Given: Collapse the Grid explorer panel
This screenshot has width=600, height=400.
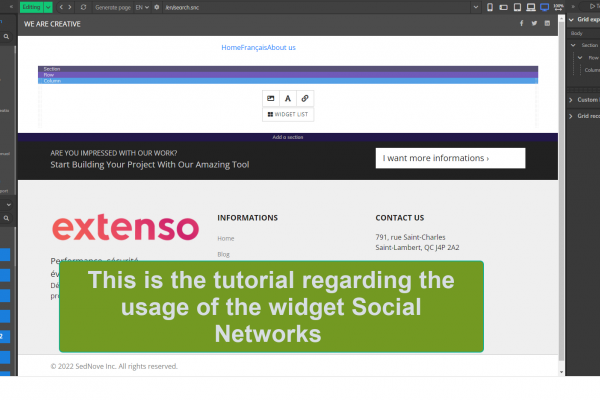Looking at the screenshot, I should click(571, 20).
